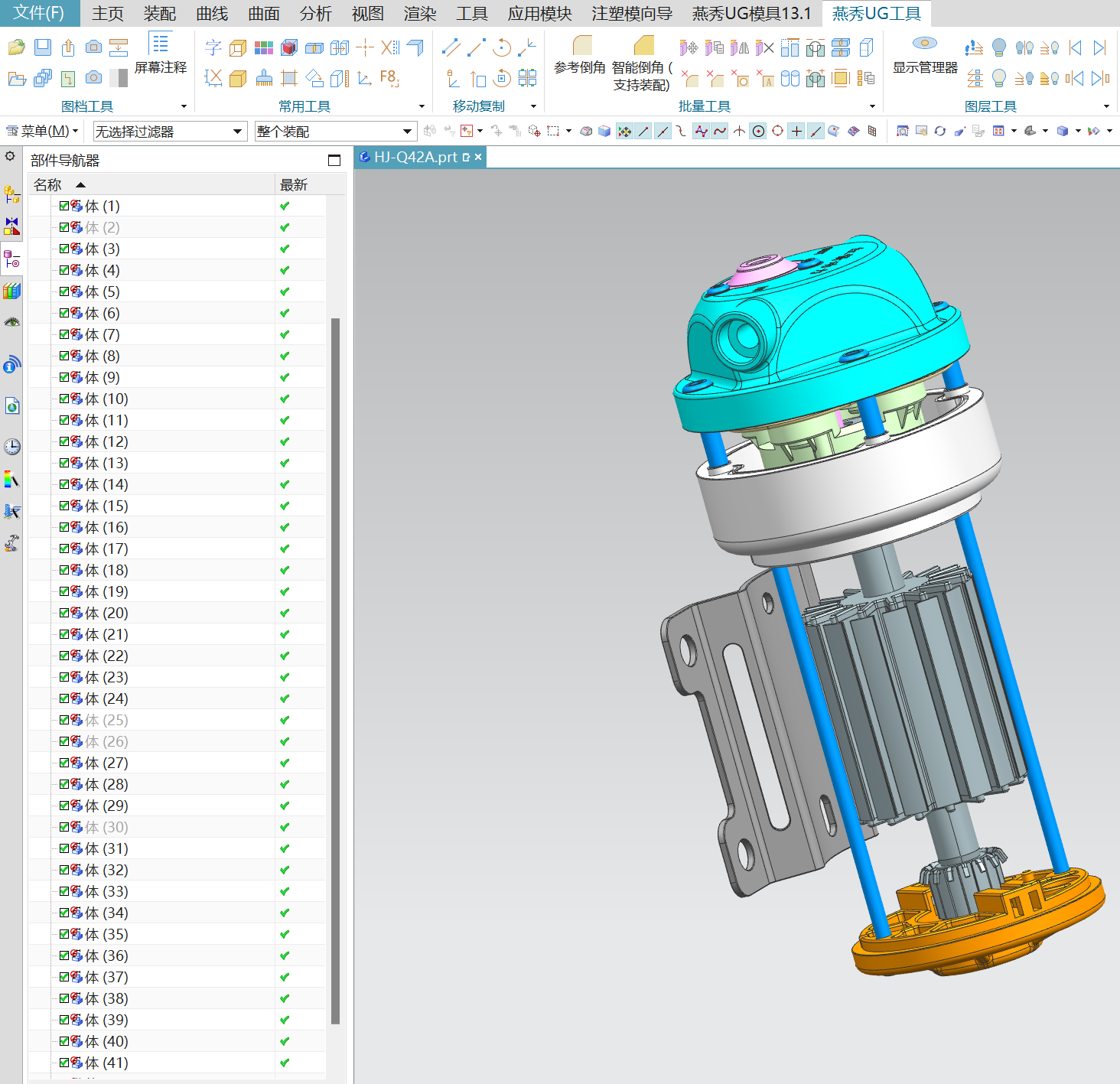Click the history clock icon in sidebar
Screen dimensions: 1120x1084
(x=11, y=447)
